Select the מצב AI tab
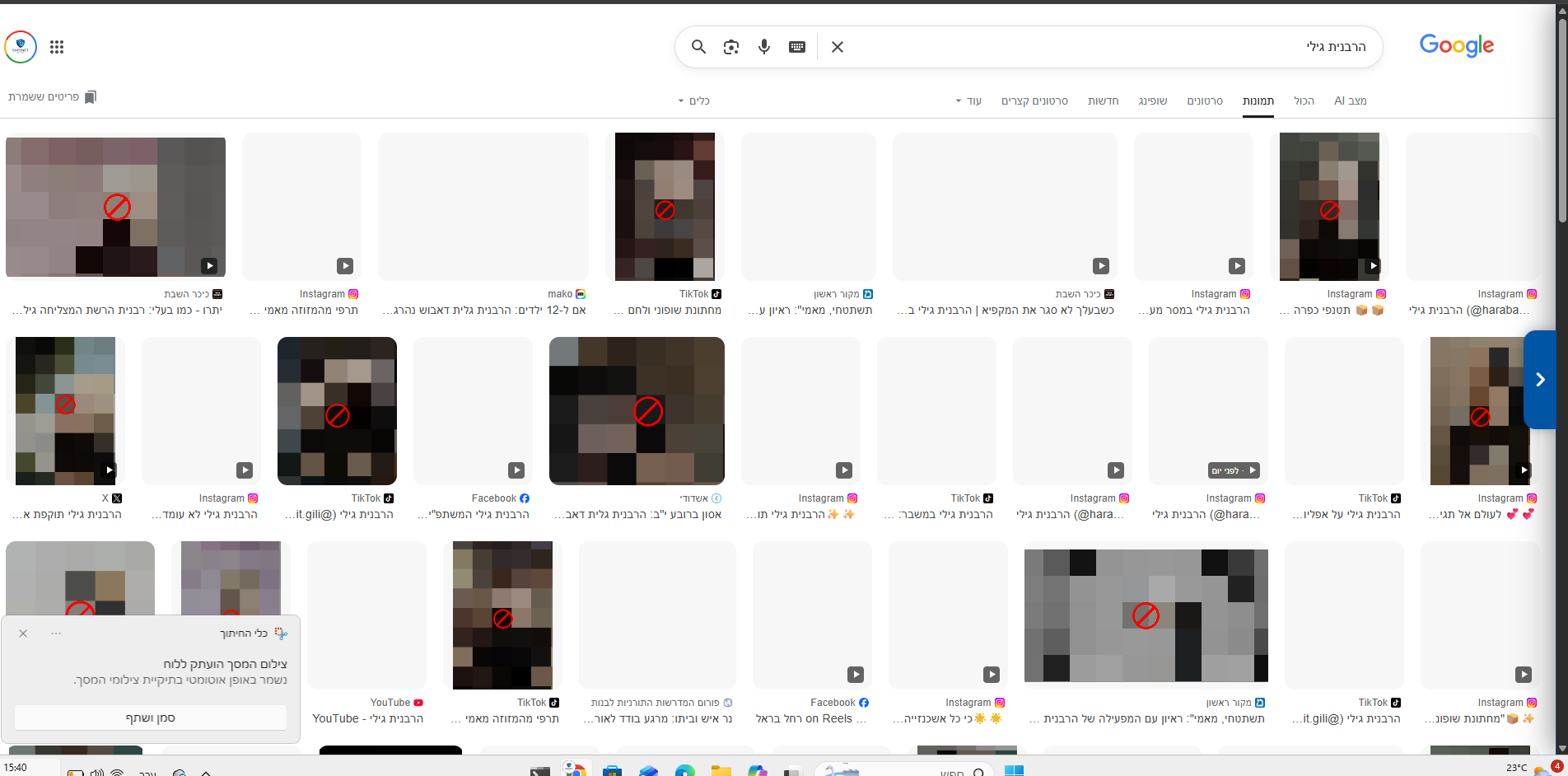 pyautogui.click(x=1350, y=101)
